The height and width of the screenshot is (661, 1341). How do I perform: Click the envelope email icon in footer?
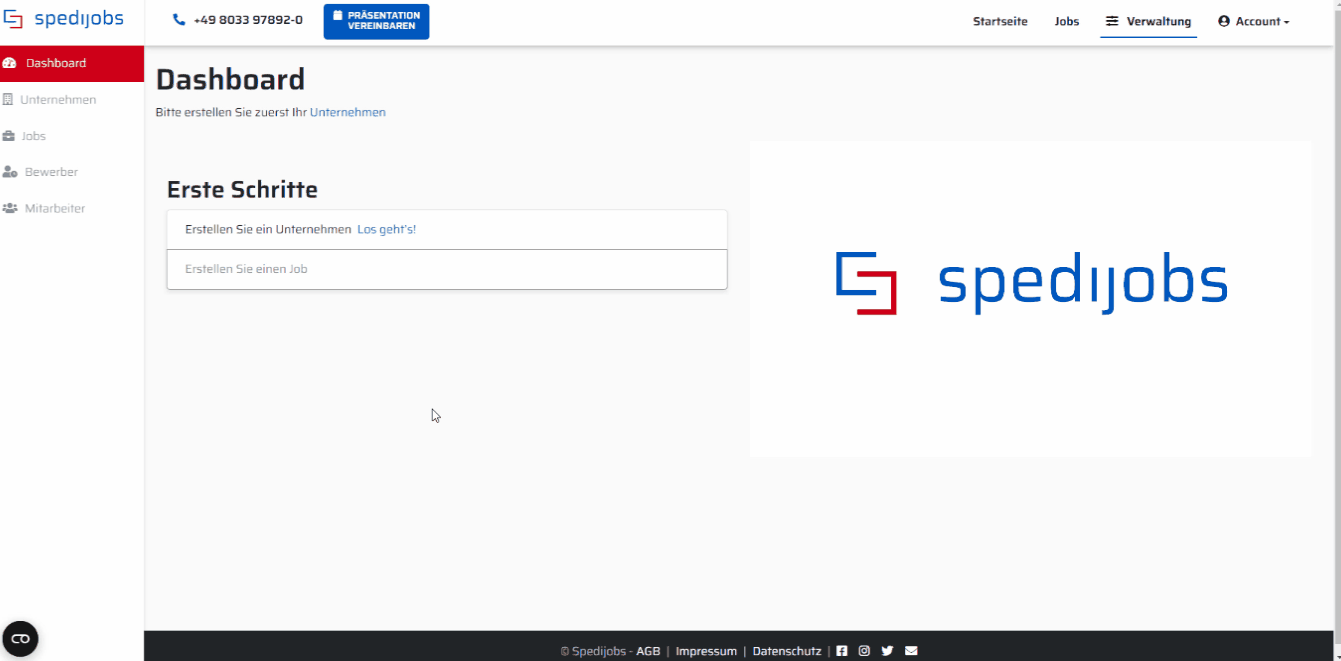[911, 651]
